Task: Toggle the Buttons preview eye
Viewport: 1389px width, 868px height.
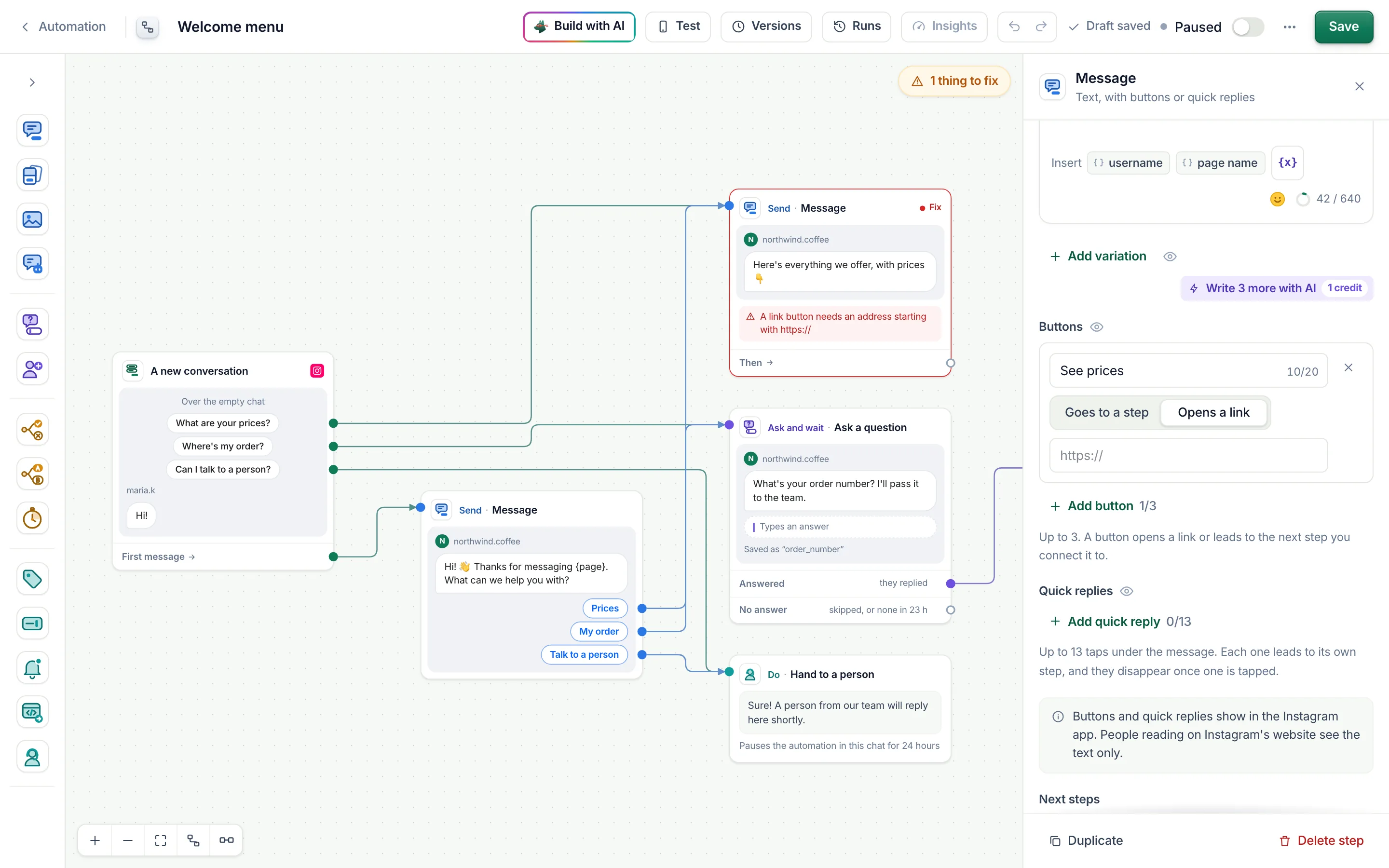Action: 1096,326
